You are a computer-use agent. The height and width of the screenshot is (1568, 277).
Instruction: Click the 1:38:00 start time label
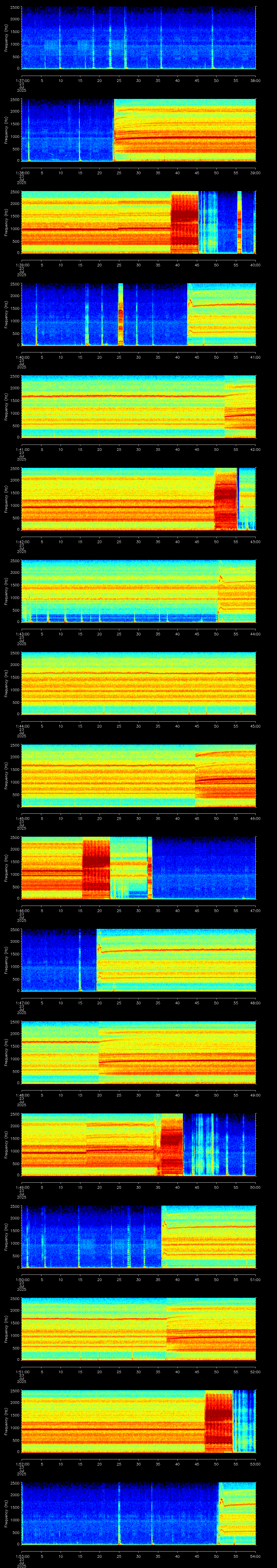pyautogui.click(x=22, y=173)
